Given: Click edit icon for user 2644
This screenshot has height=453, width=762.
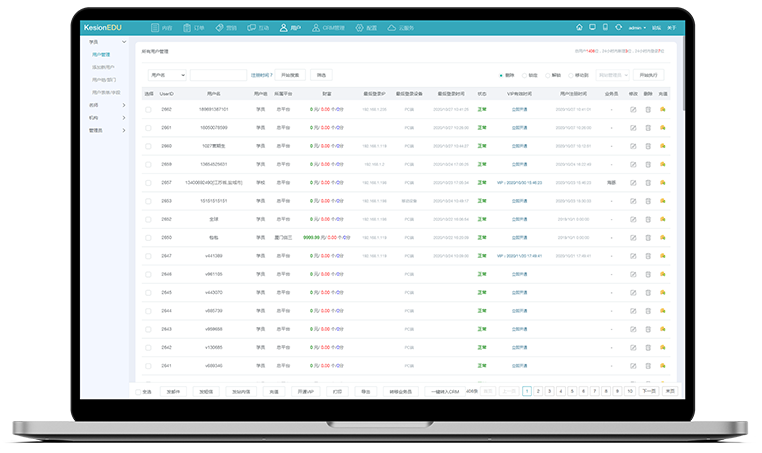Looking at the screenshot, I should 632,311.
